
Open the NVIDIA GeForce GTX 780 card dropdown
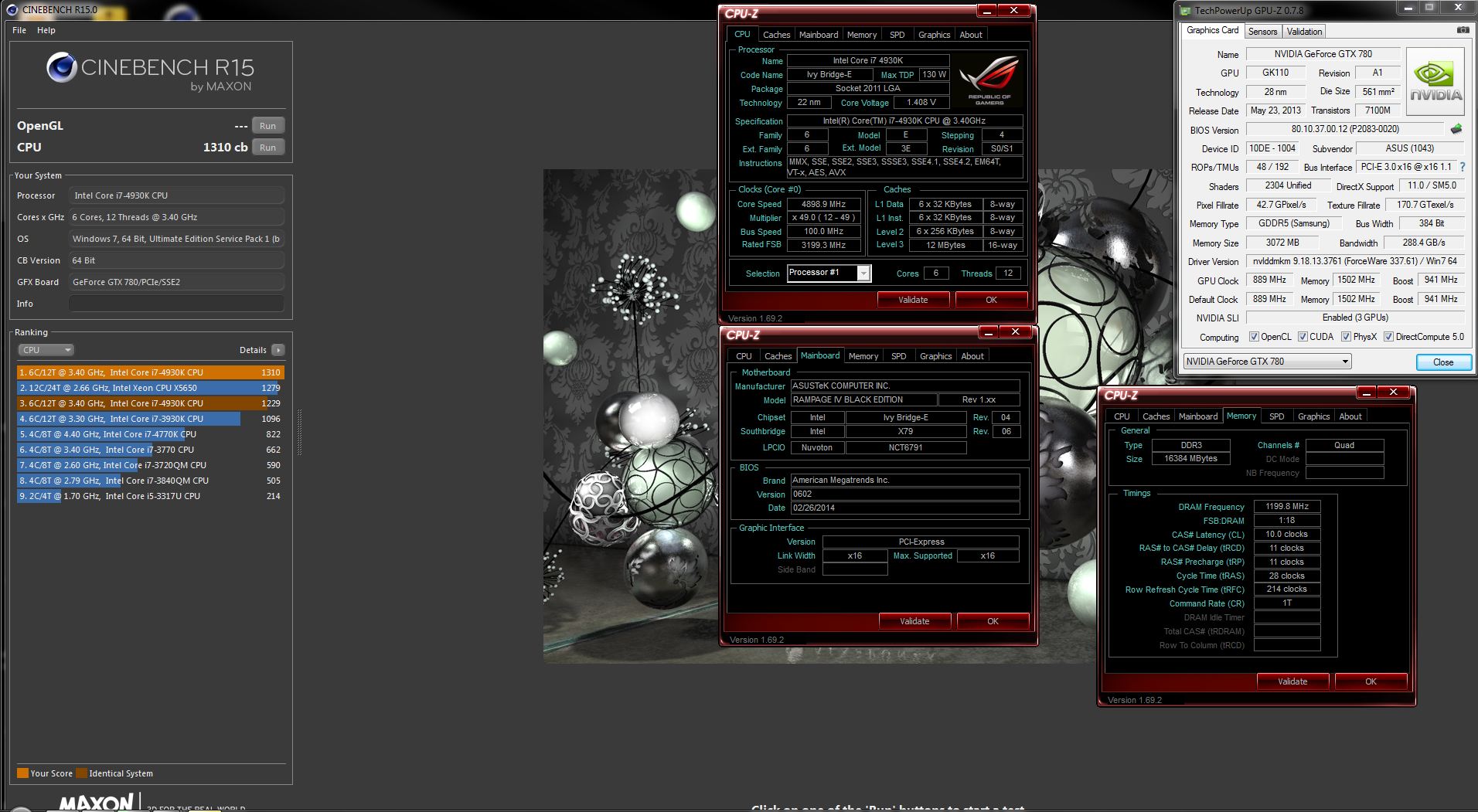point(1267,362)
